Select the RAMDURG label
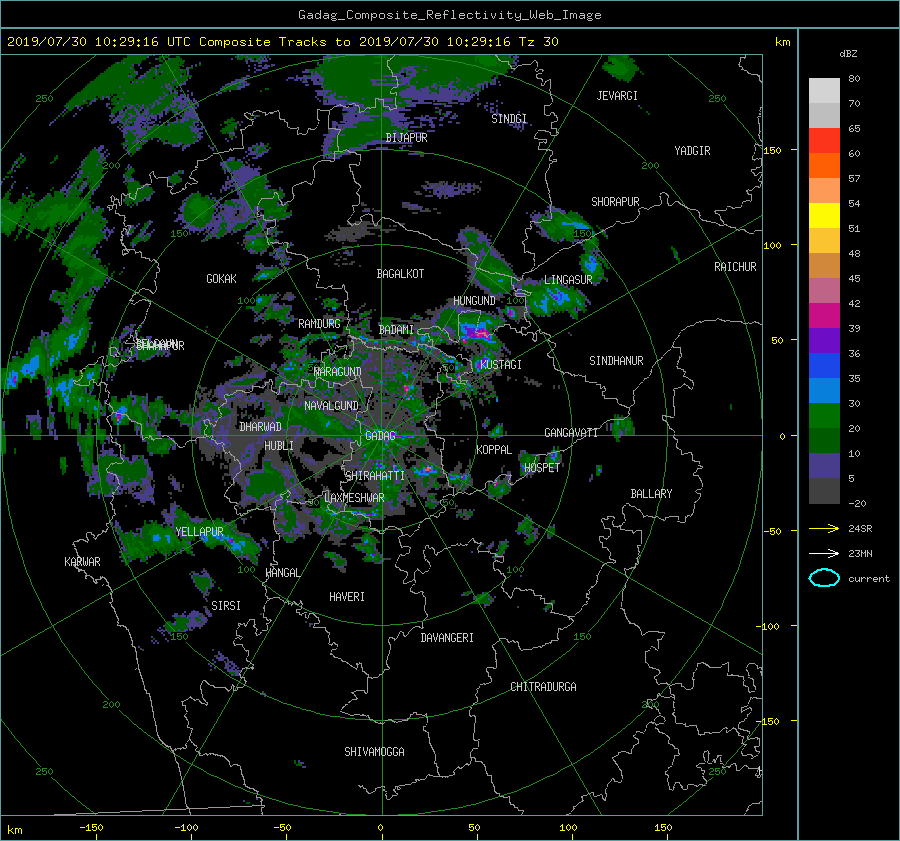900x841 pixels. 319,324
